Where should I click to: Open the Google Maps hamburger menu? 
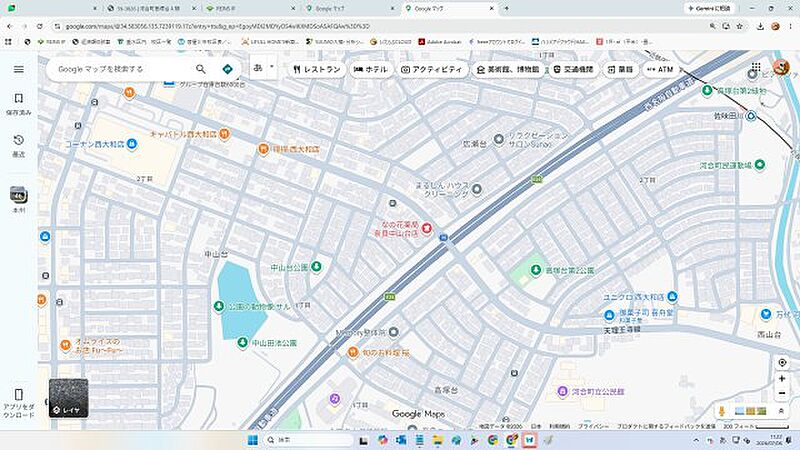point(19,69)
